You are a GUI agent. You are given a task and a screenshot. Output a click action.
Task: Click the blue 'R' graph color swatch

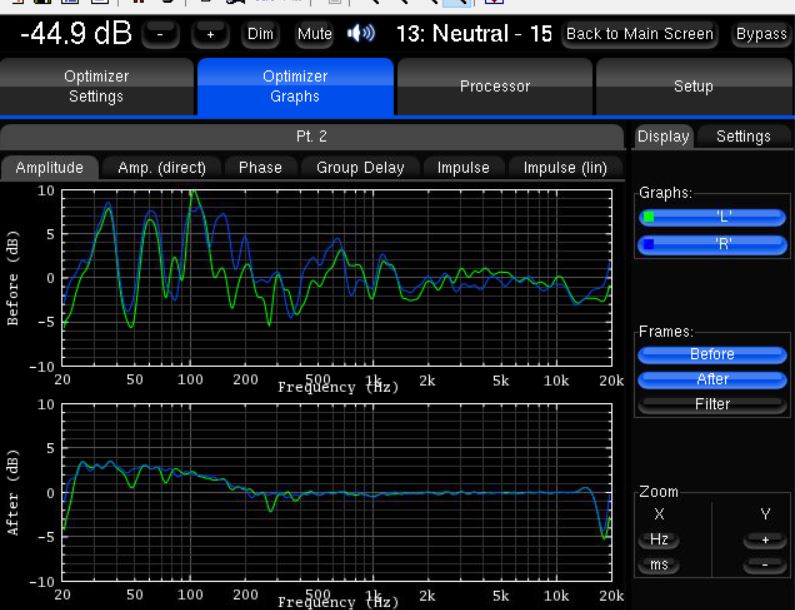[x=648, y=244]
